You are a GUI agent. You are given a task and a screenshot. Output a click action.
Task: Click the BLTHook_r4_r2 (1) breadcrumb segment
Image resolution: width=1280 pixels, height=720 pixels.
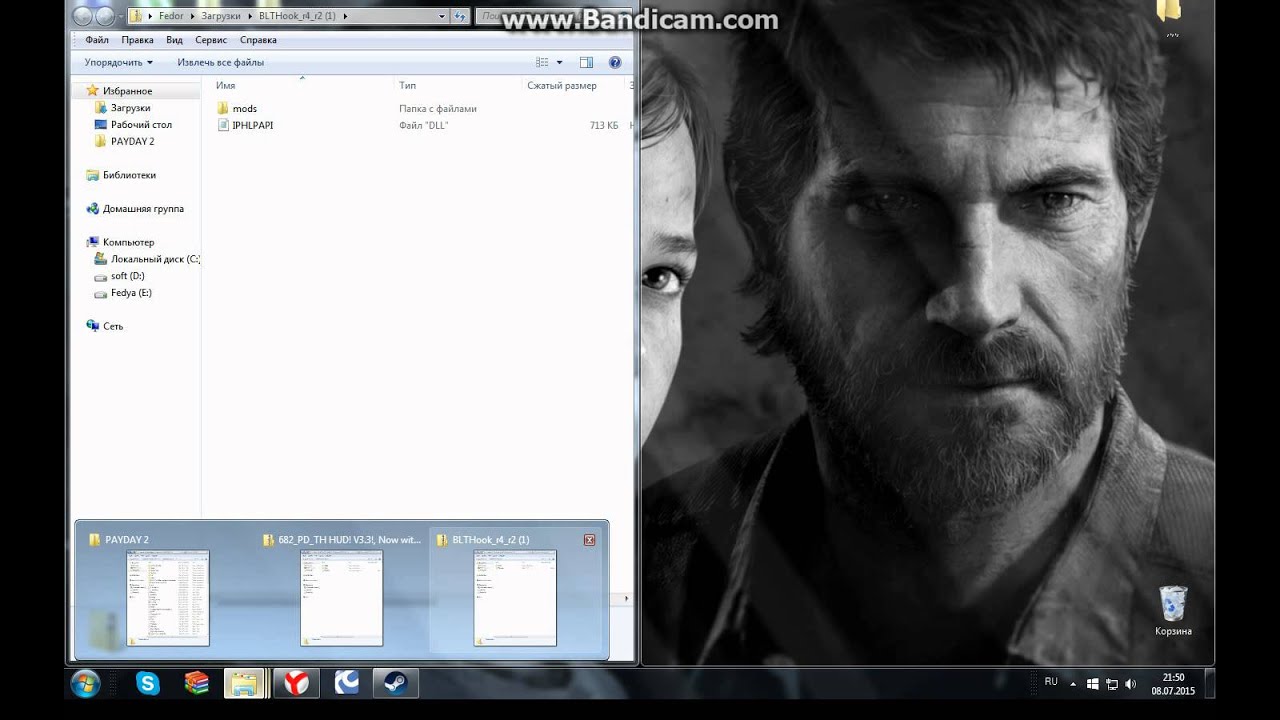tap(298, 16)
